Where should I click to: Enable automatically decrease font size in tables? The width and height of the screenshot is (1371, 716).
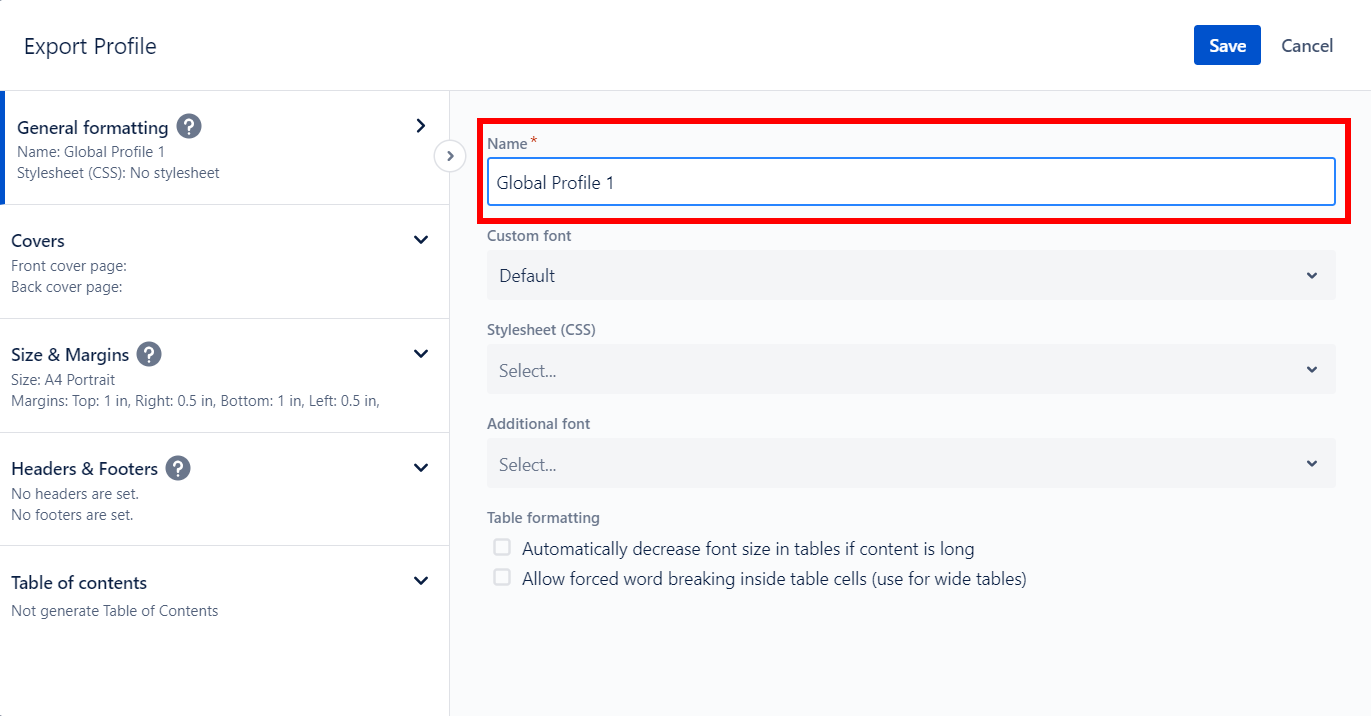[502, 548]
